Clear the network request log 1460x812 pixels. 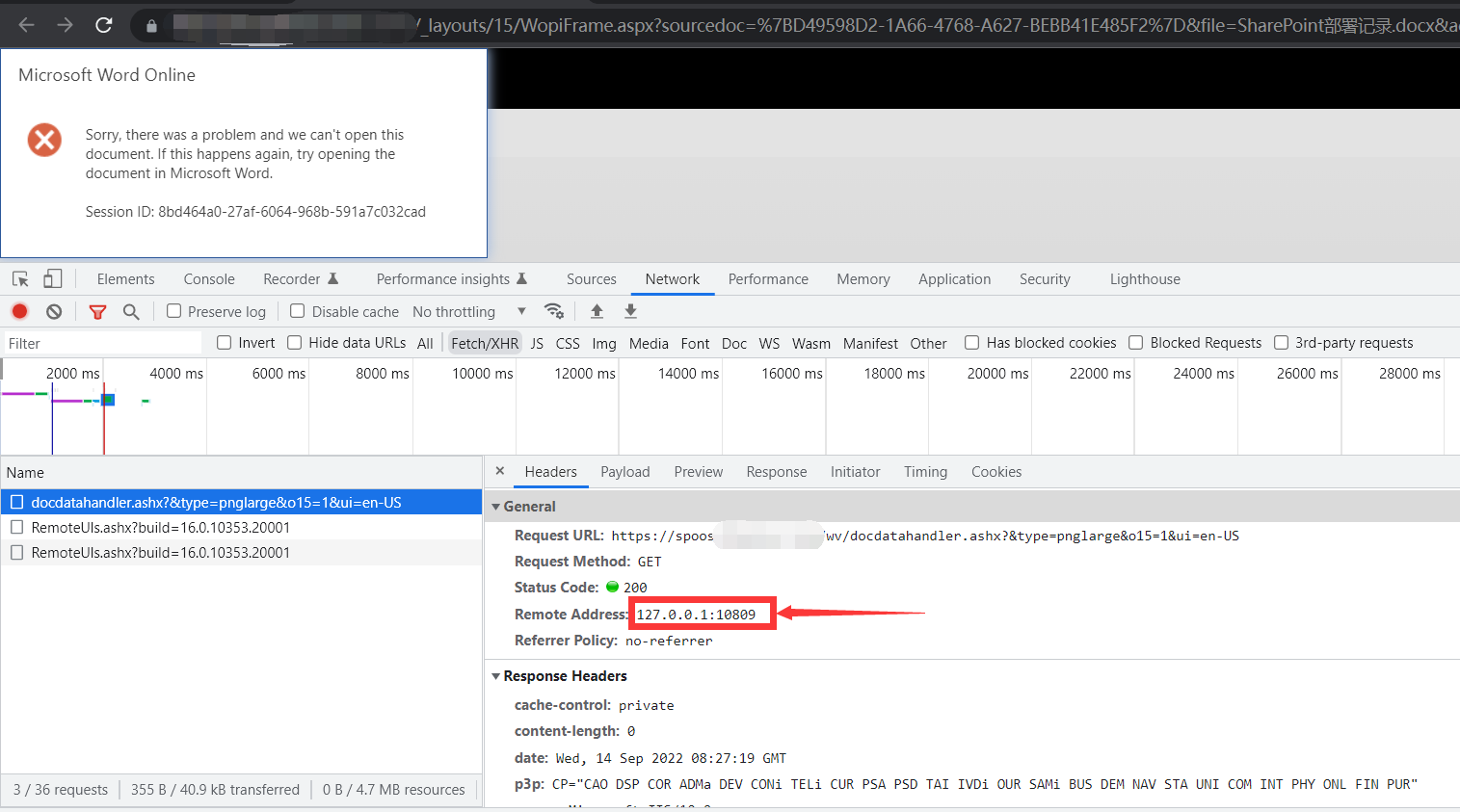point(54,311)
